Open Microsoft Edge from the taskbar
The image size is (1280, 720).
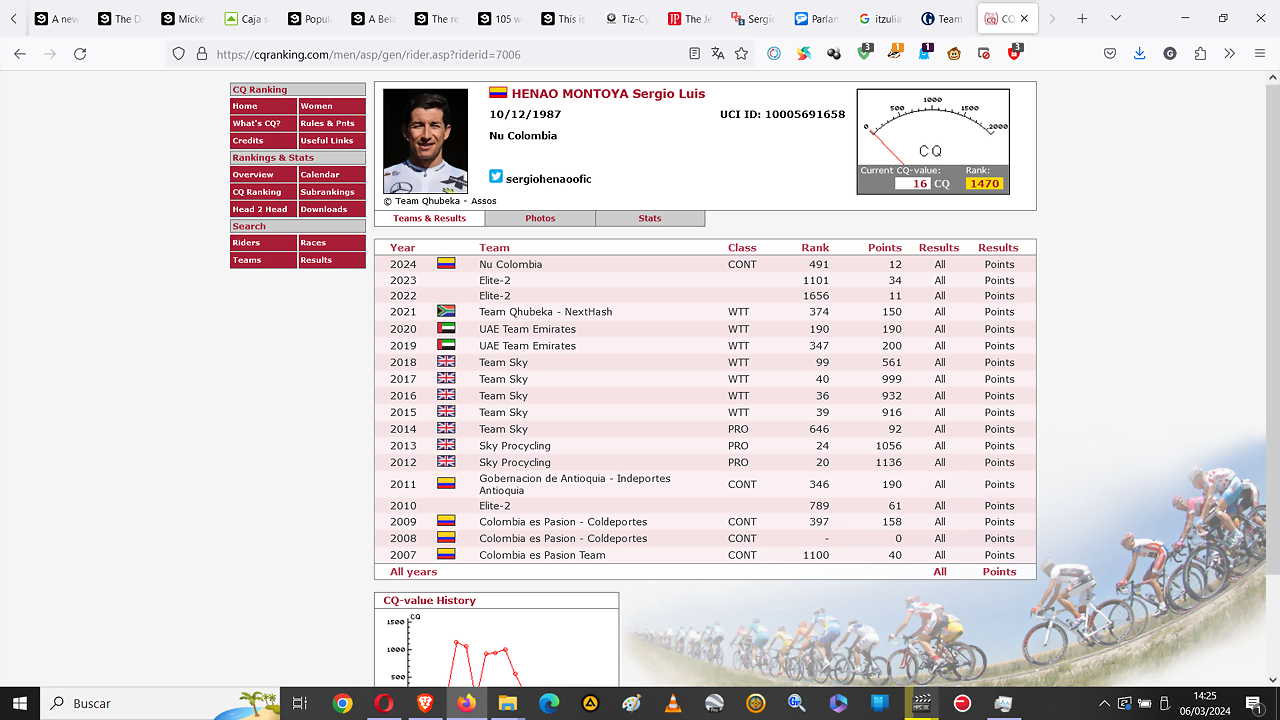point(549,703)
